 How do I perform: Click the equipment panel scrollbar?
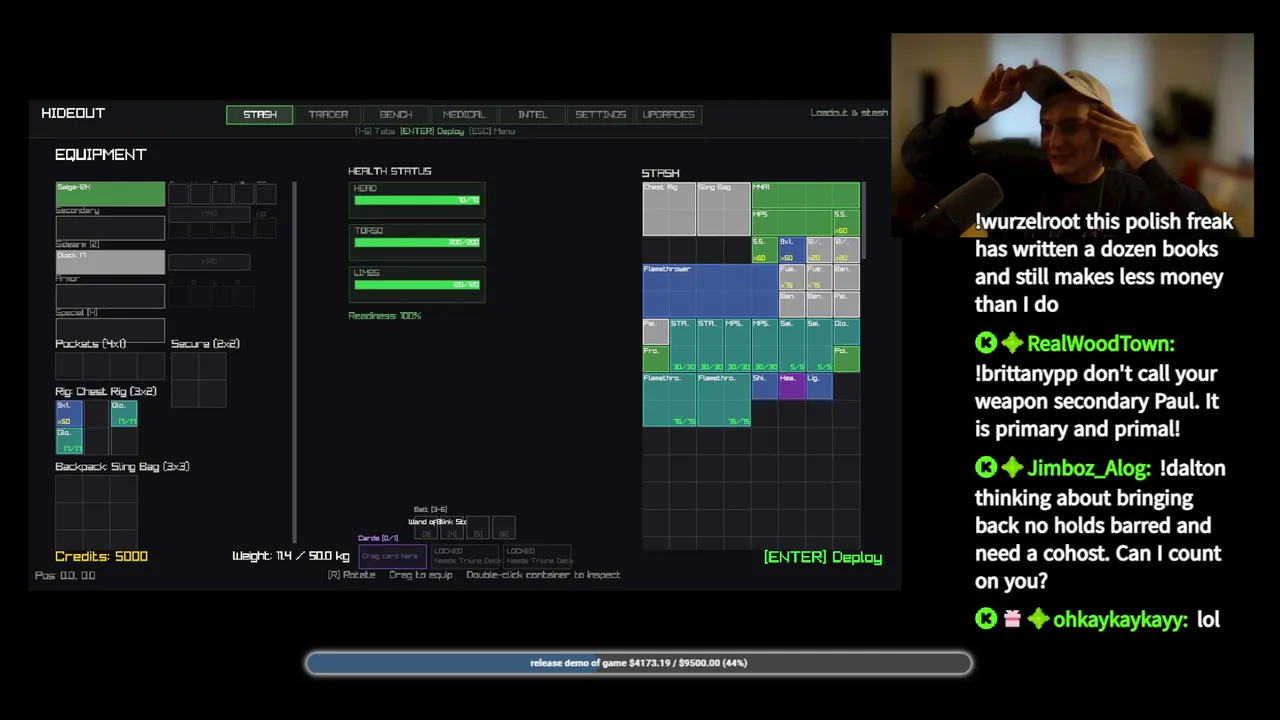click(x=295, y=362)
